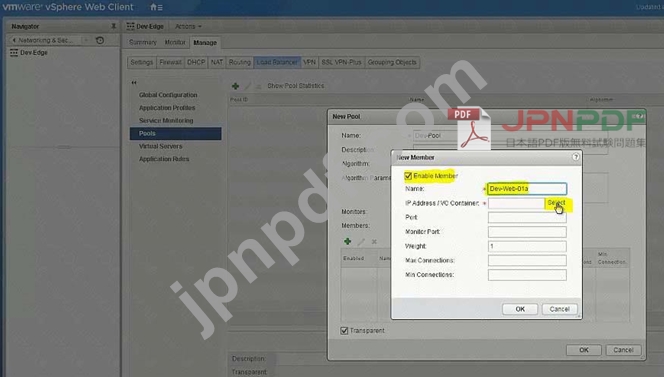The image size is (664, 377).
Task: Click the edit member pencil icon
Action: 361,242
